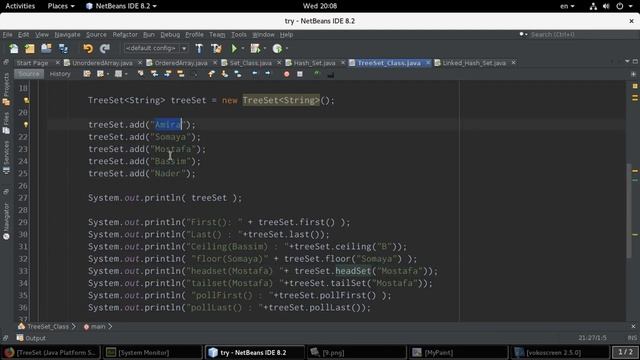Click the red Start Macro Recording icon
The width and height of the screenshot is (640, 360).
point(287,74)
